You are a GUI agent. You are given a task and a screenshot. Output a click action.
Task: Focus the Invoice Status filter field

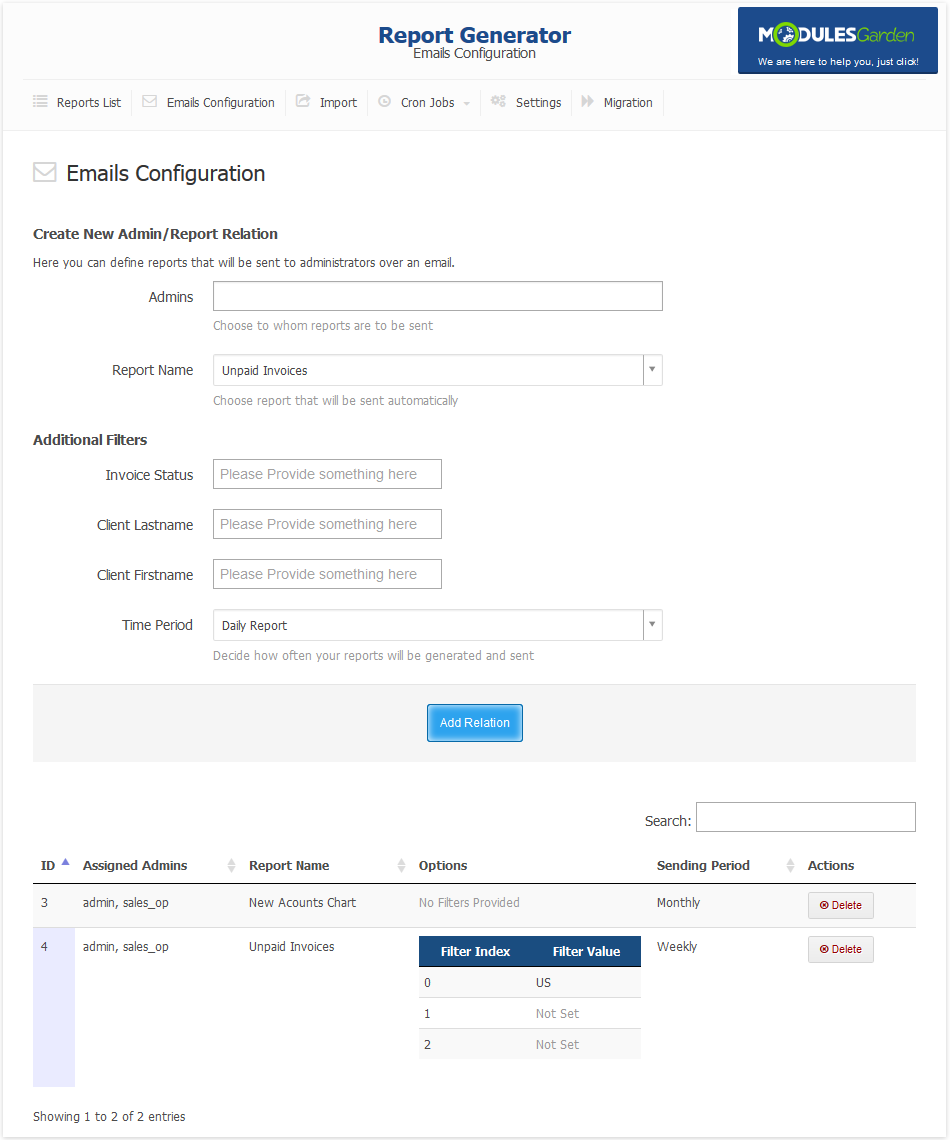point(327,474)
